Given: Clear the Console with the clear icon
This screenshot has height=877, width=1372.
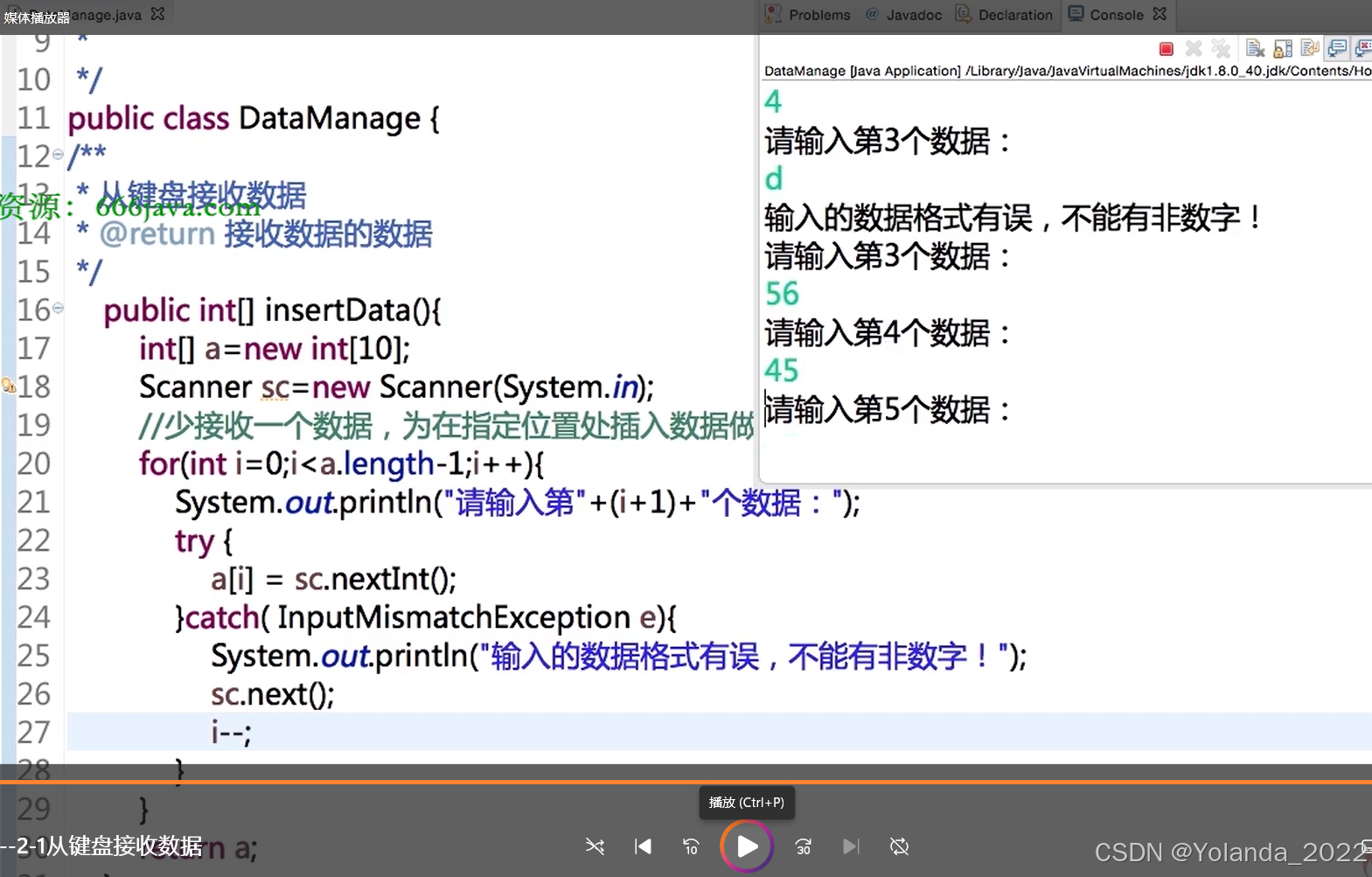Looking at the screenshot, I should click(1256, 49).
